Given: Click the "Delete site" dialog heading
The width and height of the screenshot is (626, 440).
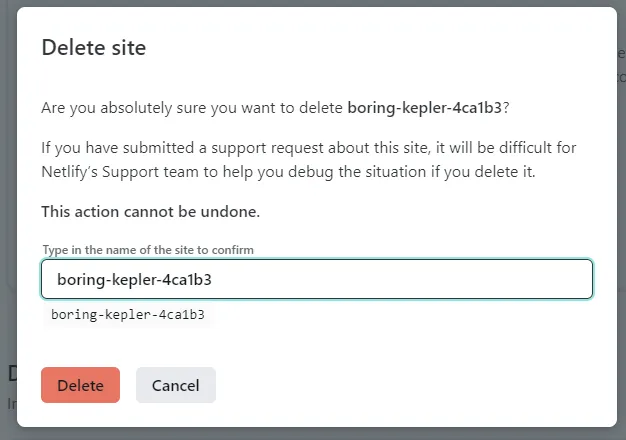Looking at the screenshot, I should click(x=93, y=48).
